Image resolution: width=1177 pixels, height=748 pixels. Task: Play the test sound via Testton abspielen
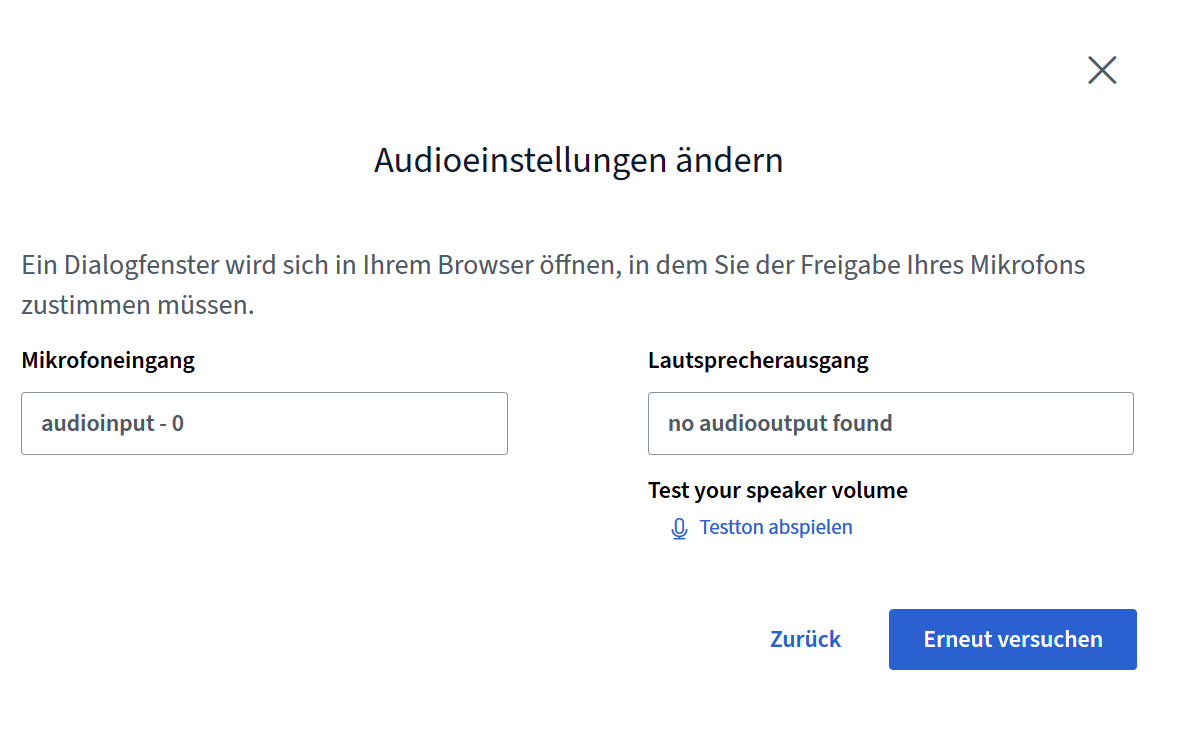(x=775, y=527)
